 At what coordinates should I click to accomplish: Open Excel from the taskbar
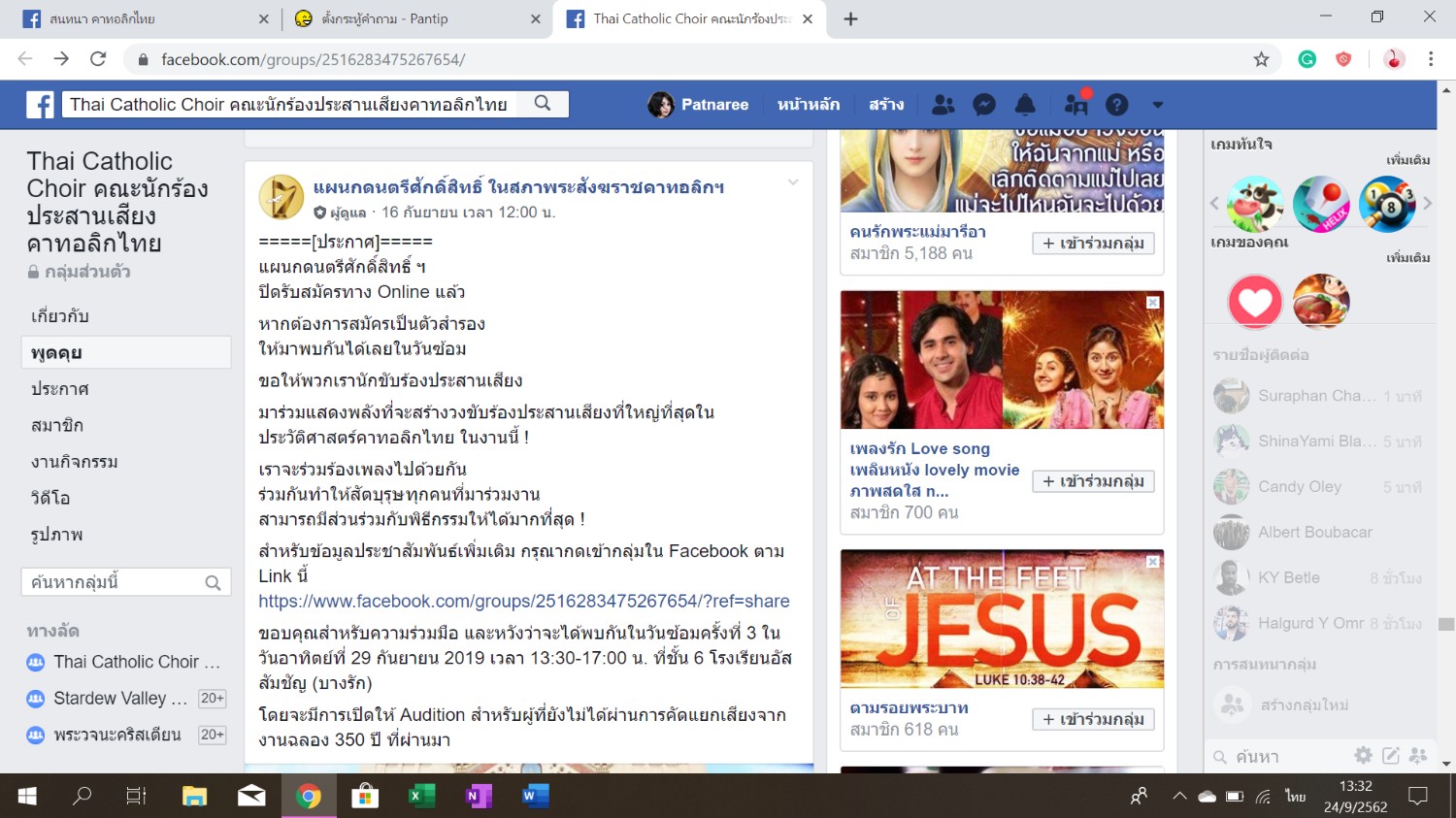421,796
